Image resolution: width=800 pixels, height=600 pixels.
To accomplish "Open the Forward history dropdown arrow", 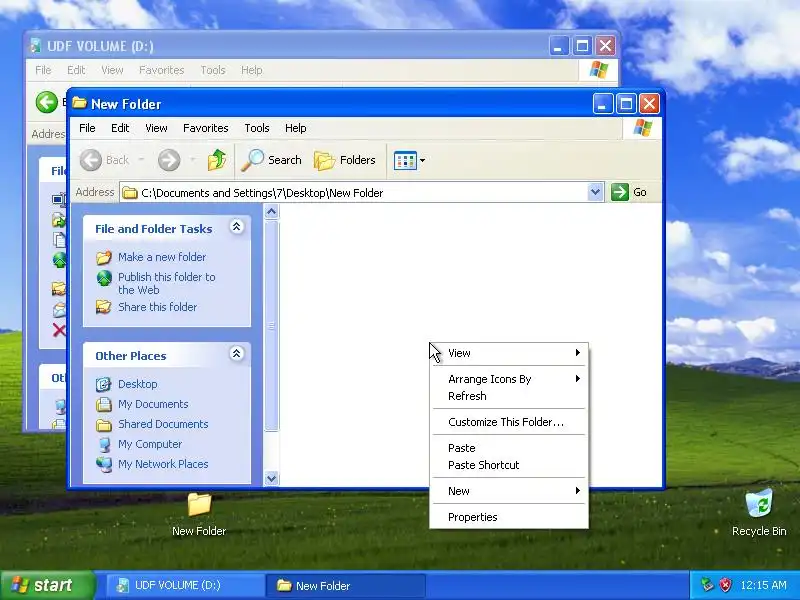I will pyautogui.click(x=193, y=160).
